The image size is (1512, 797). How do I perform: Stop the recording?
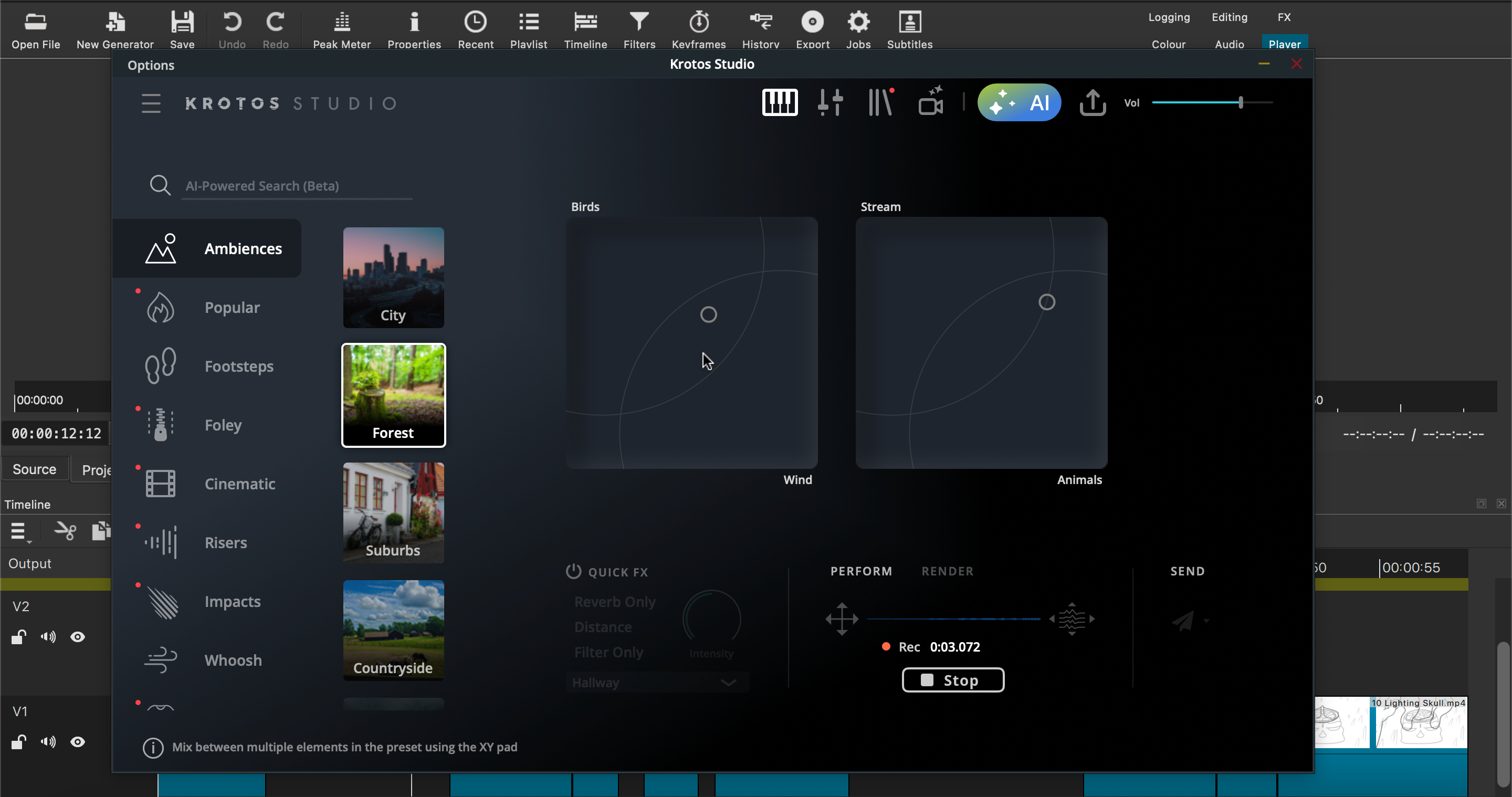pos(952,680)
